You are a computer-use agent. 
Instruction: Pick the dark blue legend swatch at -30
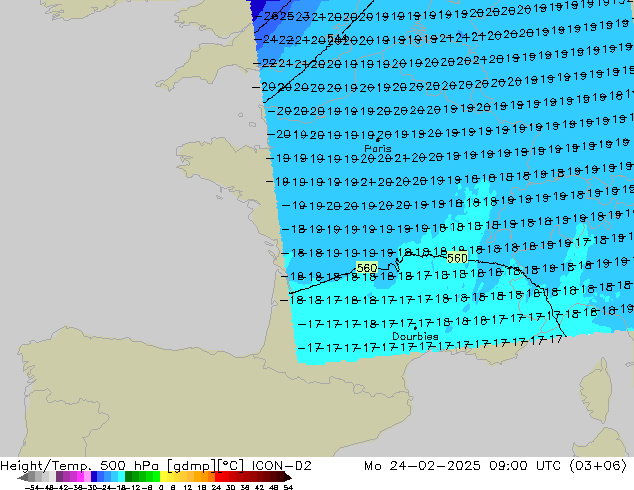(94, 477)
